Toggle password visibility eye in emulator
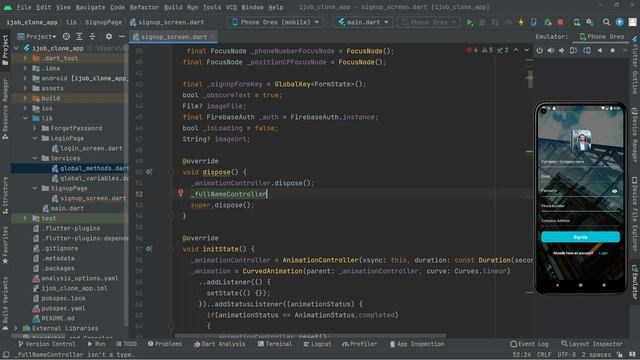Viewport: 640px width, 360px height. (x=614, y=191)
